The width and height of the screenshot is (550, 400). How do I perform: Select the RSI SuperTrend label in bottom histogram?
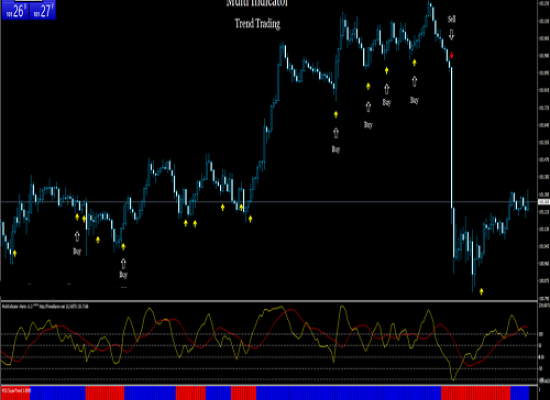pos(16,390)
